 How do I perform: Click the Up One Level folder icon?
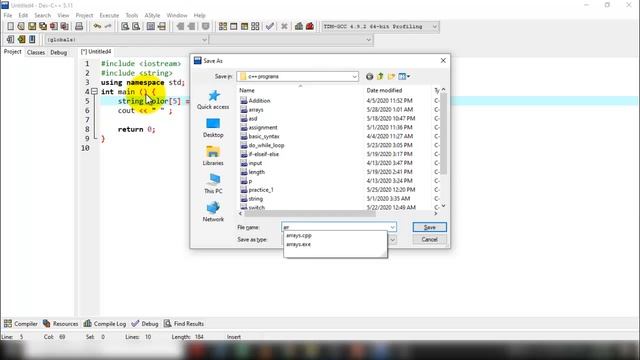pyautogui.click(x=380, y=76)
